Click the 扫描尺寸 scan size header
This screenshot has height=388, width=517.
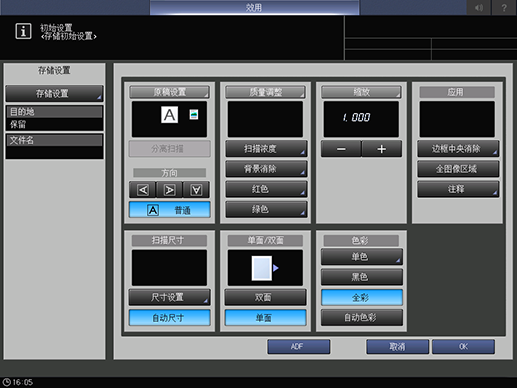(169, 240)
